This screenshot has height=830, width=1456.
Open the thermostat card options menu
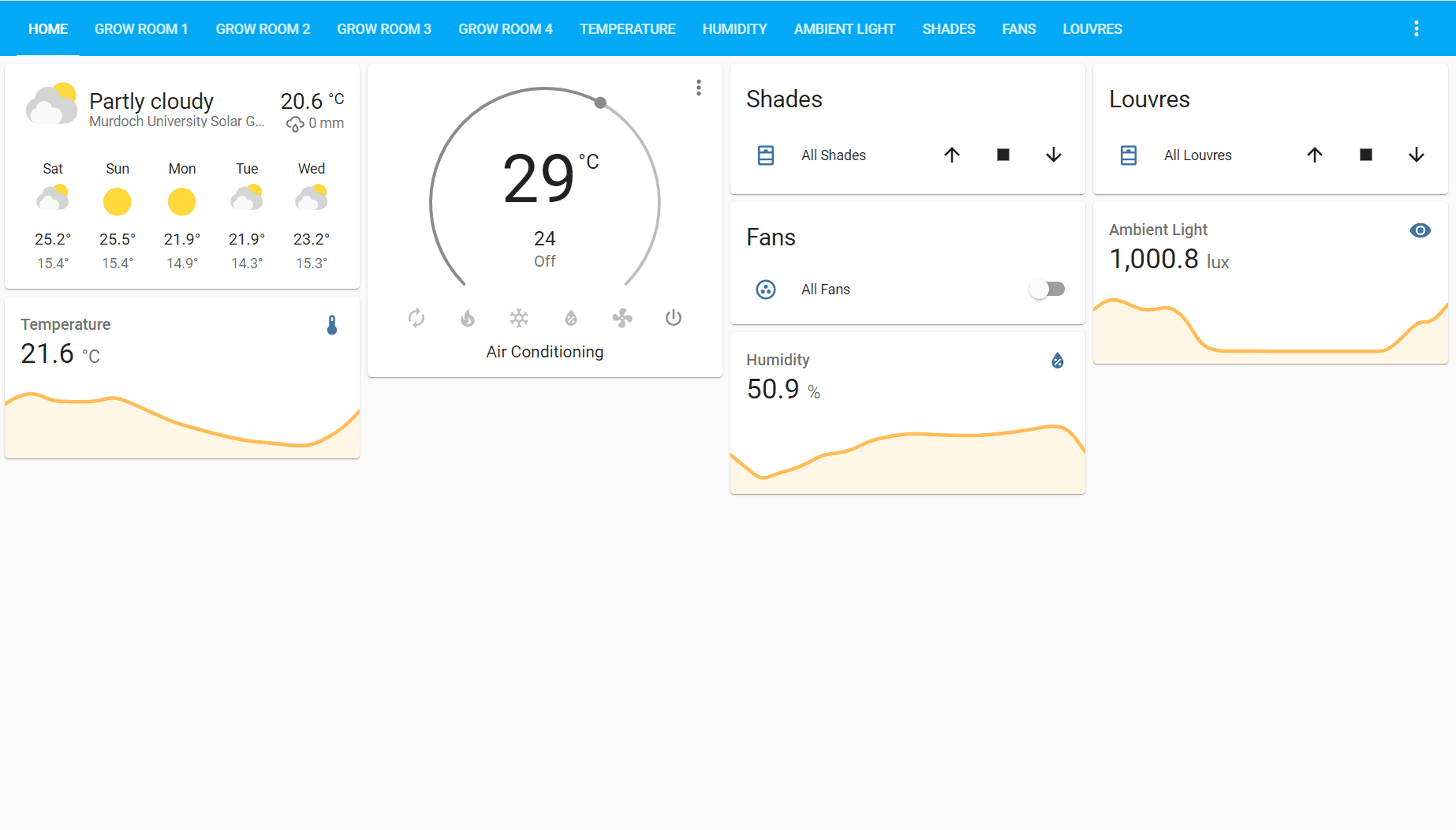(x=699, y=88)
